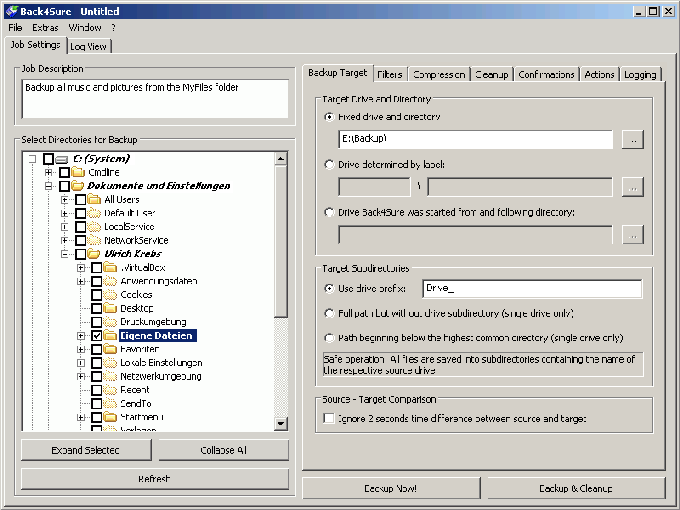Click the Dokumente und Einstellungen folder icon
680x510 pixels.
point(77,186)
